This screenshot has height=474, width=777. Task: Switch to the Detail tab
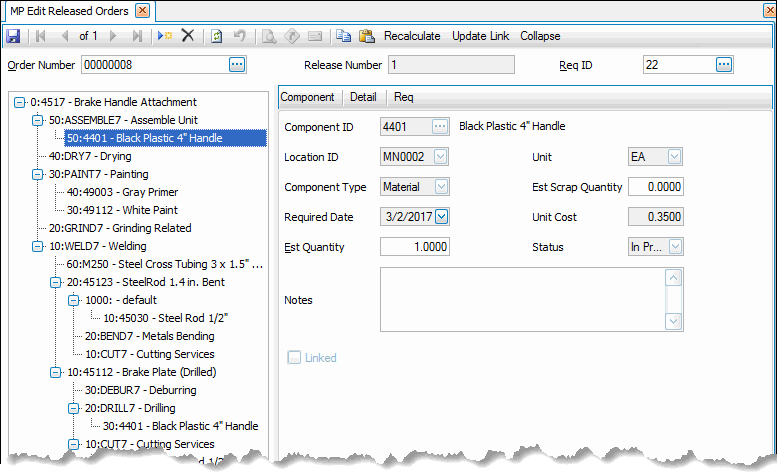(362, 97)
